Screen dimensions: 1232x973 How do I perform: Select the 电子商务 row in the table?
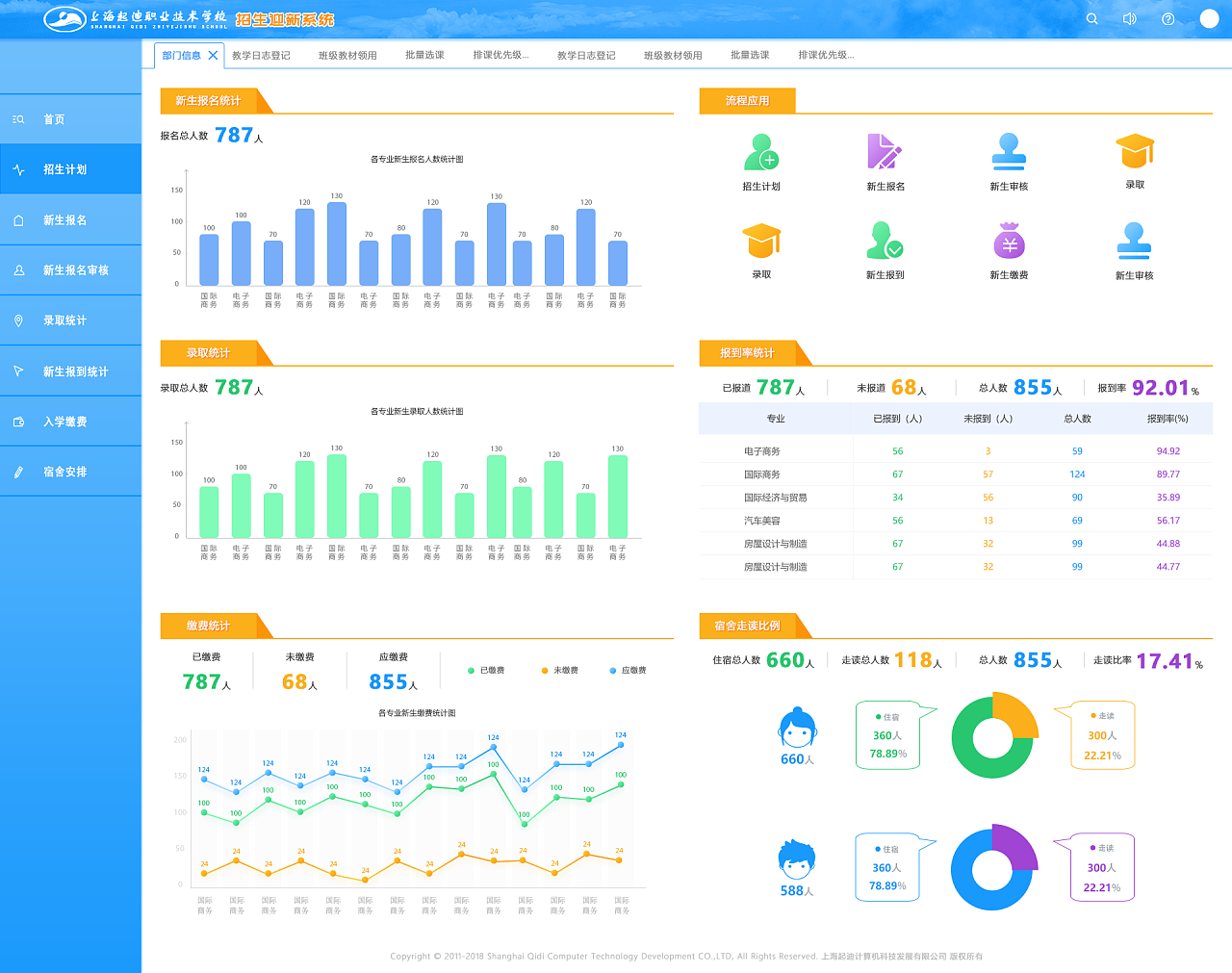(x=956, y=451)
